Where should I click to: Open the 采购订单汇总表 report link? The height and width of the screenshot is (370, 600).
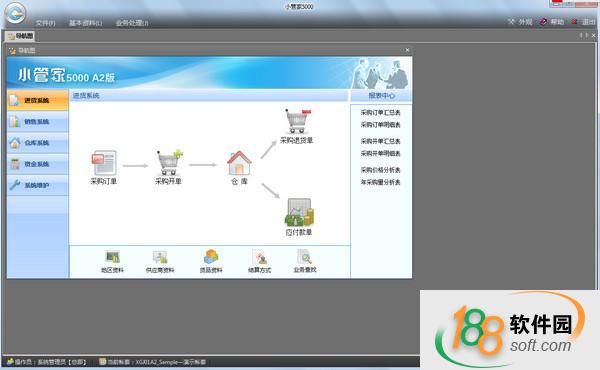[x=380, y=112]
